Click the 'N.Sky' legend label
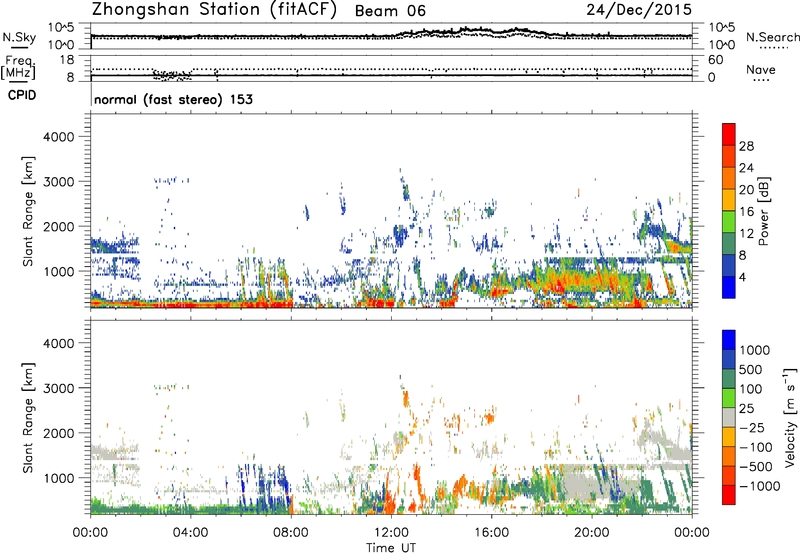 coord(19,38)
